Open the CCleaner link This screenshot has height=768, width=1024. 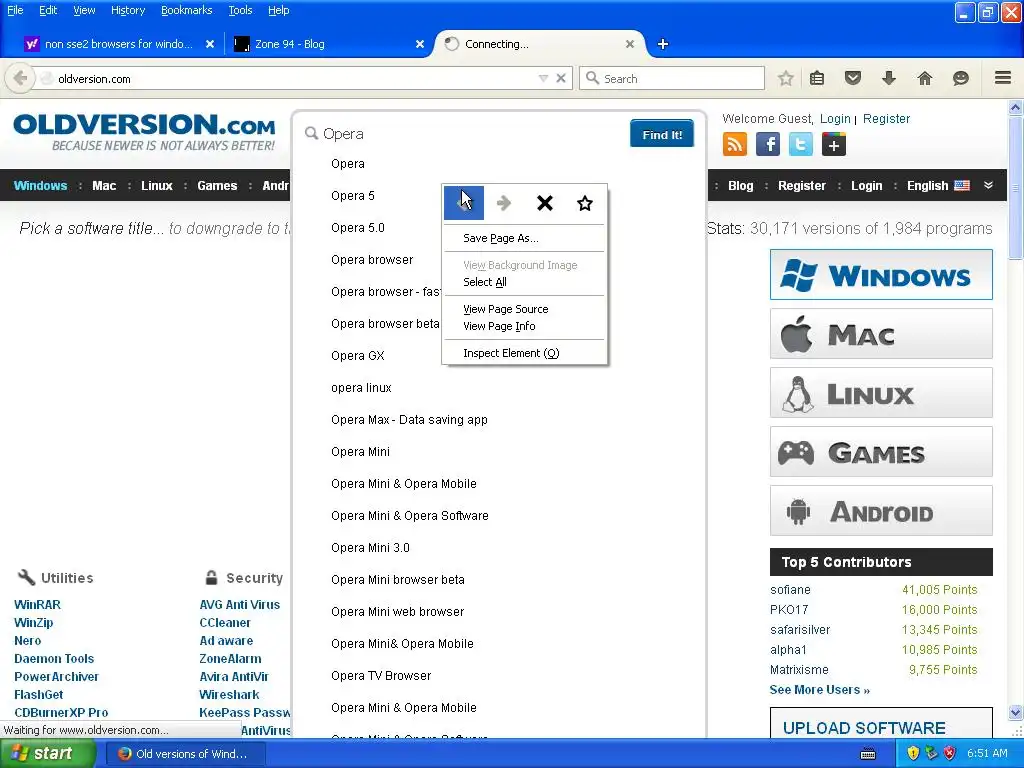tap(225, 623)
